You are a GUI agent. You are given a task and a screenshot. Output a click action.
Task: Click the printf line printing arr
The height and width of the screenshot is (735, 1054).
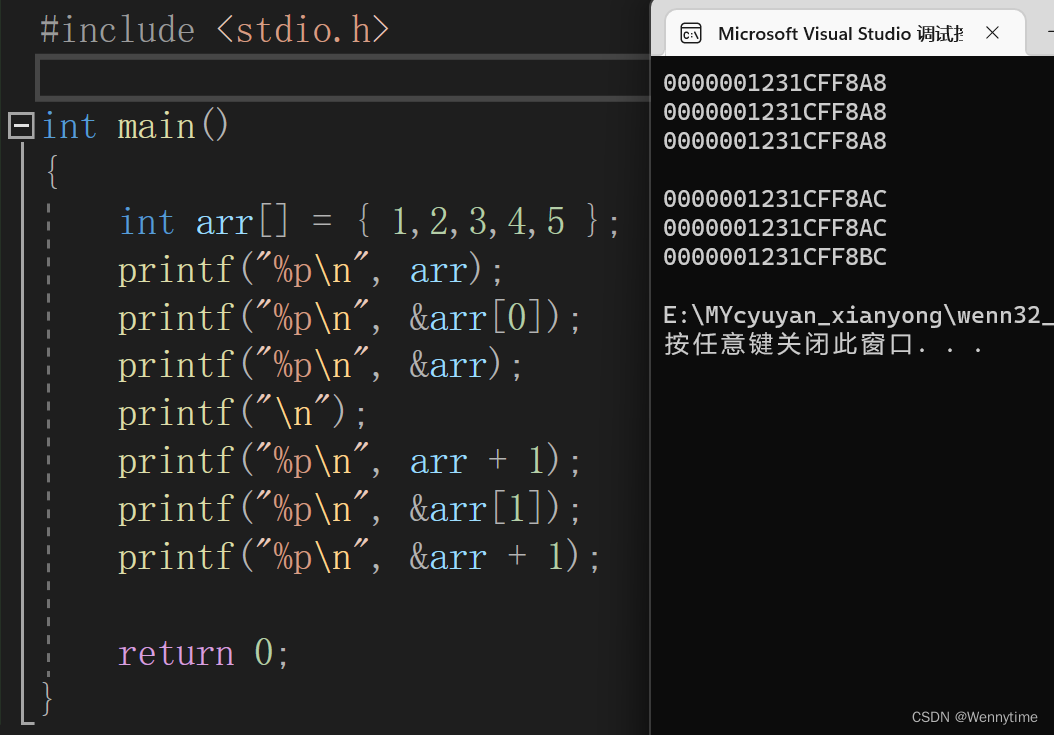(310, 270)
